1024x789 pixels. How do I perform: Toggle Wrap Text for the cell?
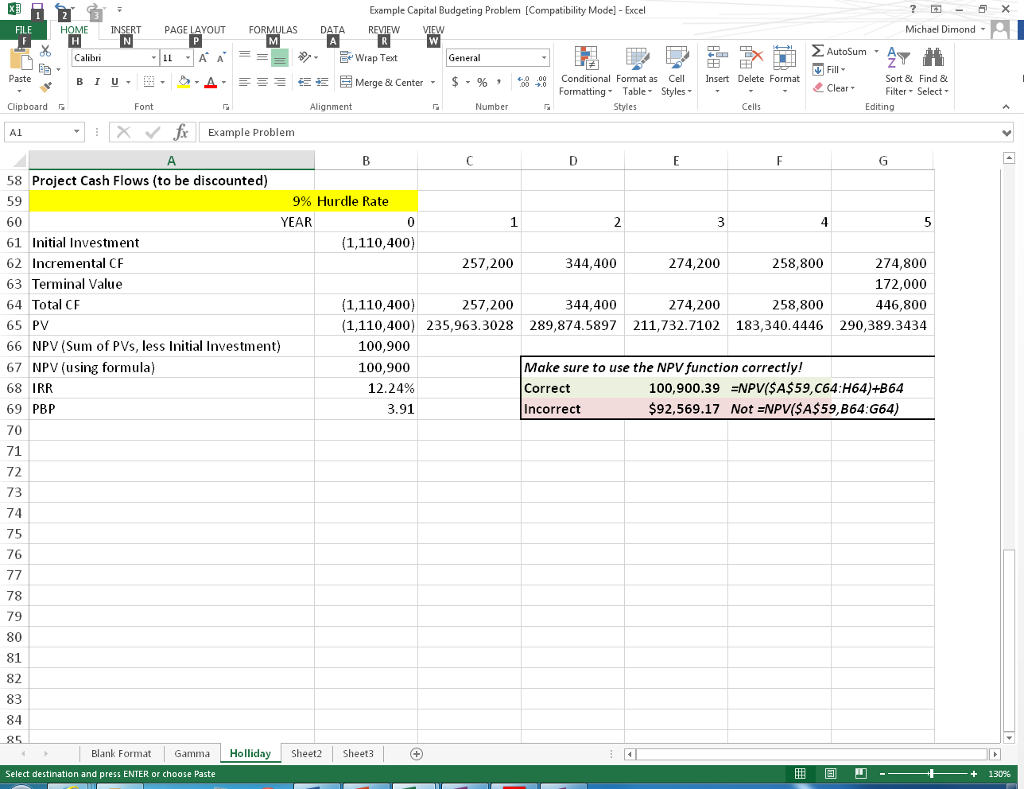370,58
